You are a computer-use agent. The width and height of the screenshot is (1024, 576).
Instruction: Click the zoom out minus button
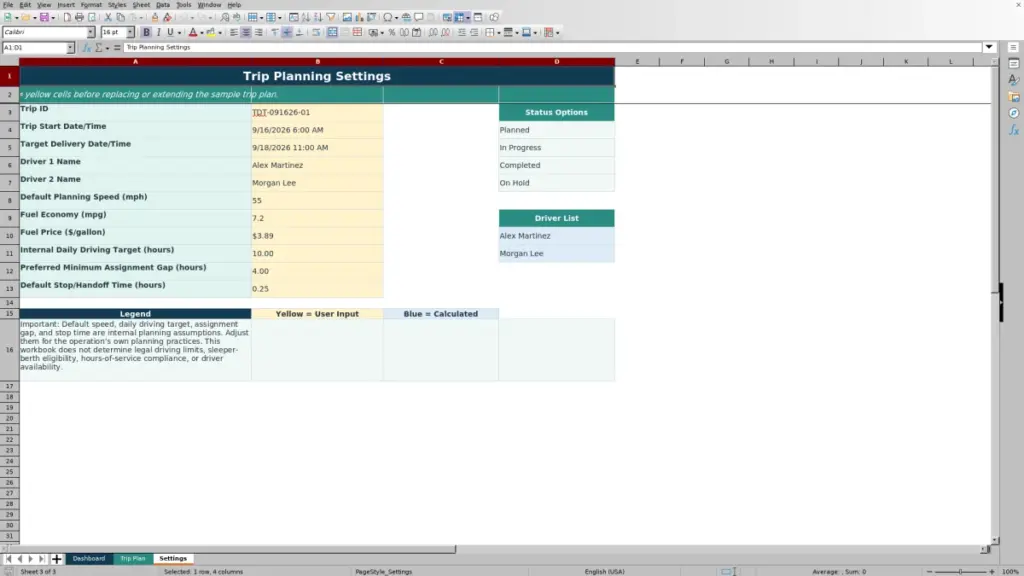(x=929, y=571)
